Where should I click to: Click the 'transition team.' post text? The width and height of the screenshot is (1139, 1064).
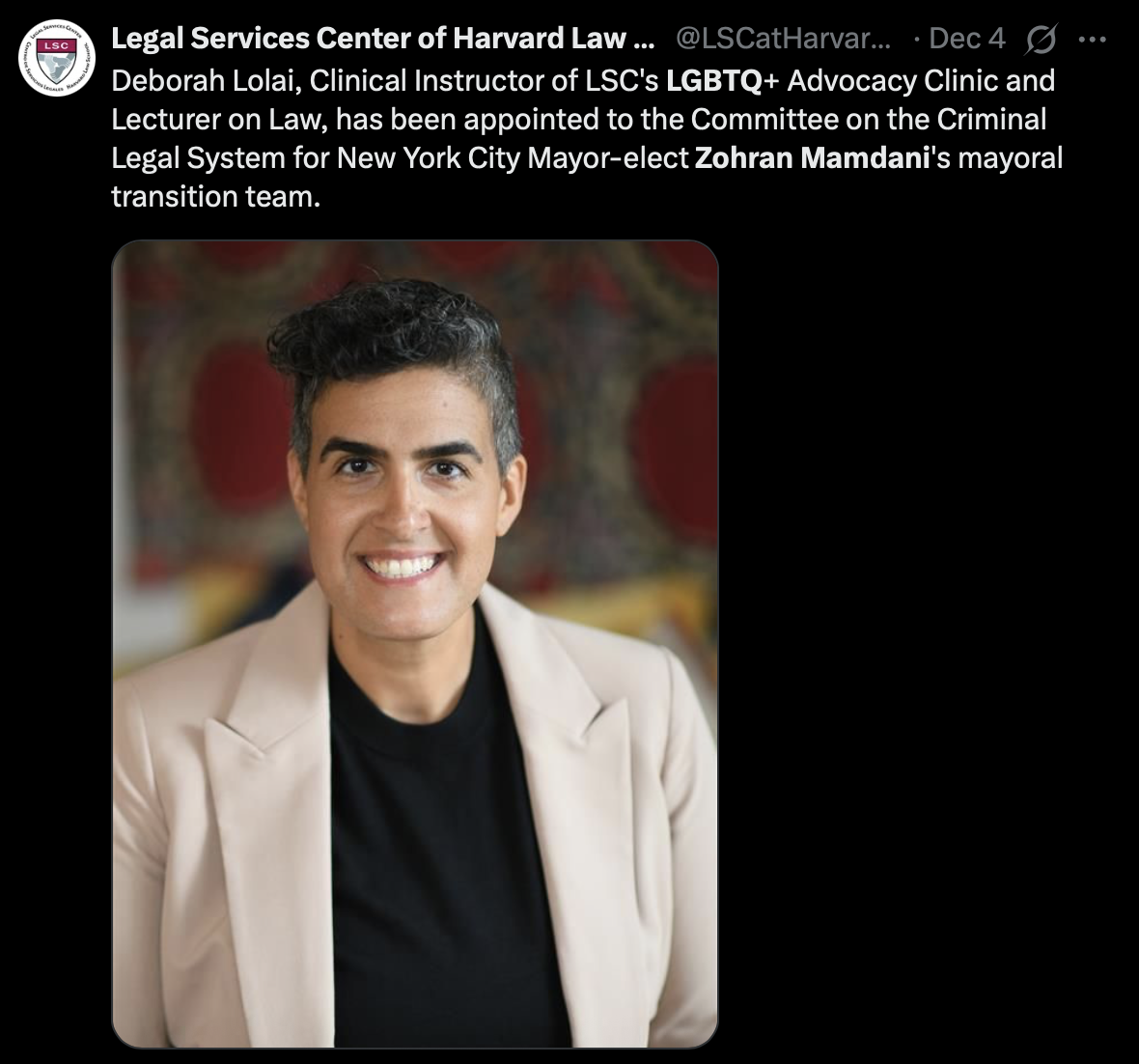pos(216,196)
